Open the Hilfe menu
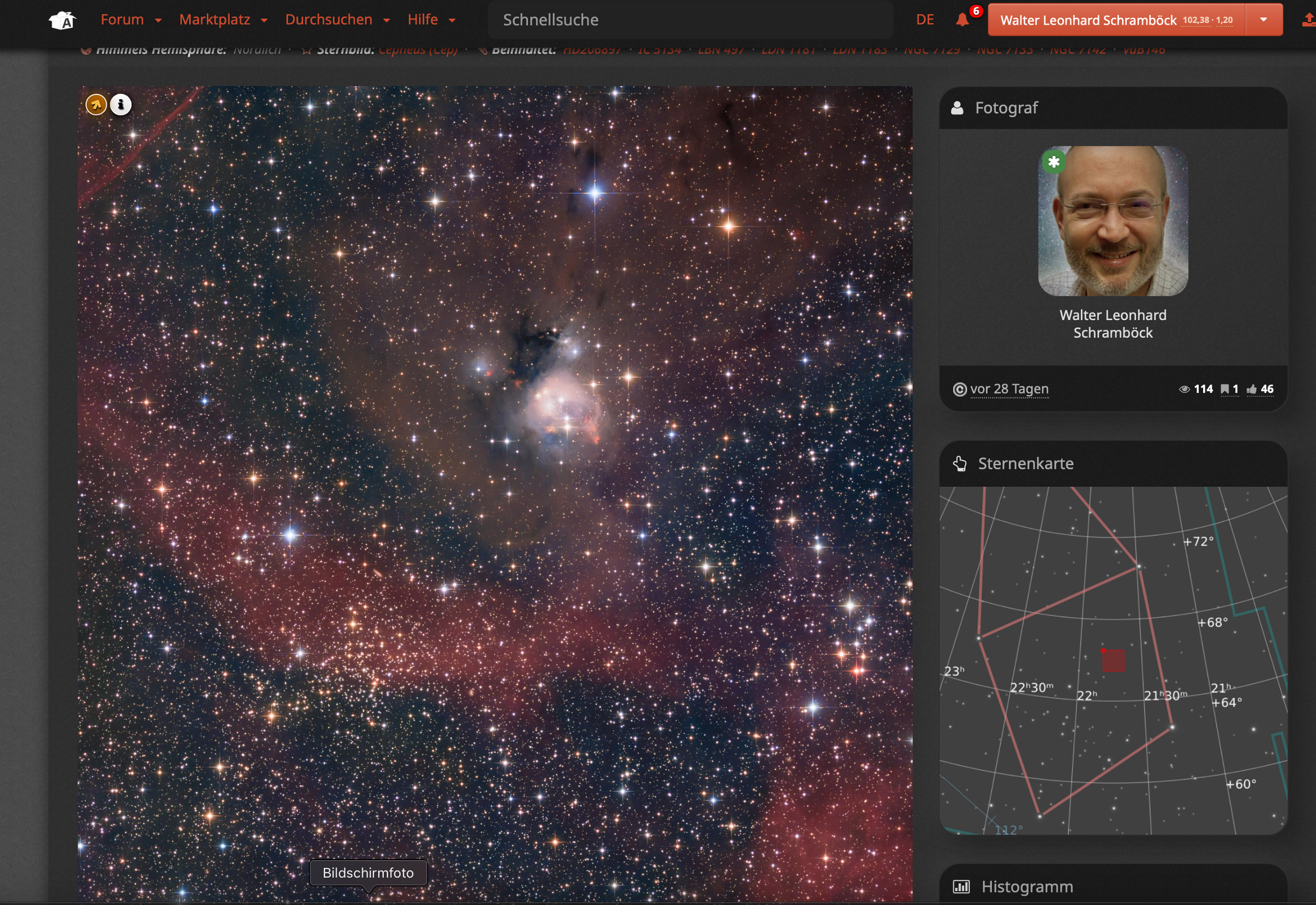This screenshot has width=1316, height=905. [431, 20]
